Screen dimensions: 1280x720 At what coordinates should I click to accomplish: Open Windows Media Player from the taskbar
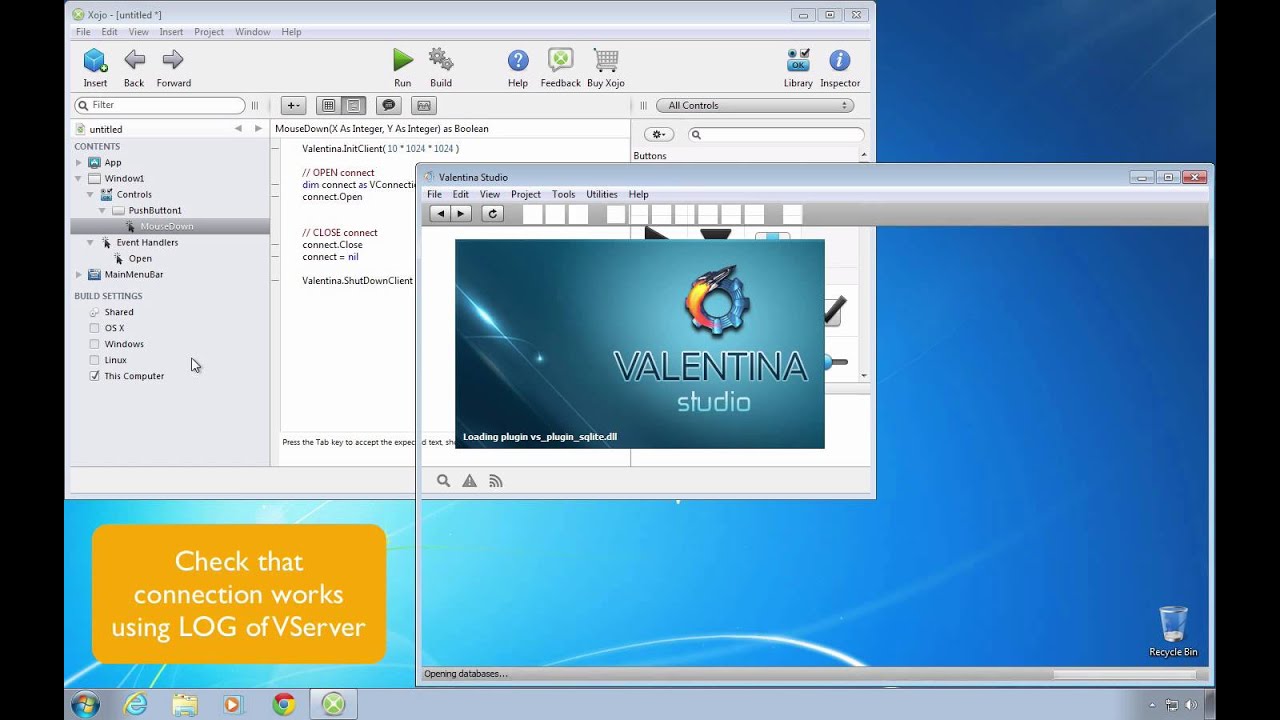click(x=233, y=705)
